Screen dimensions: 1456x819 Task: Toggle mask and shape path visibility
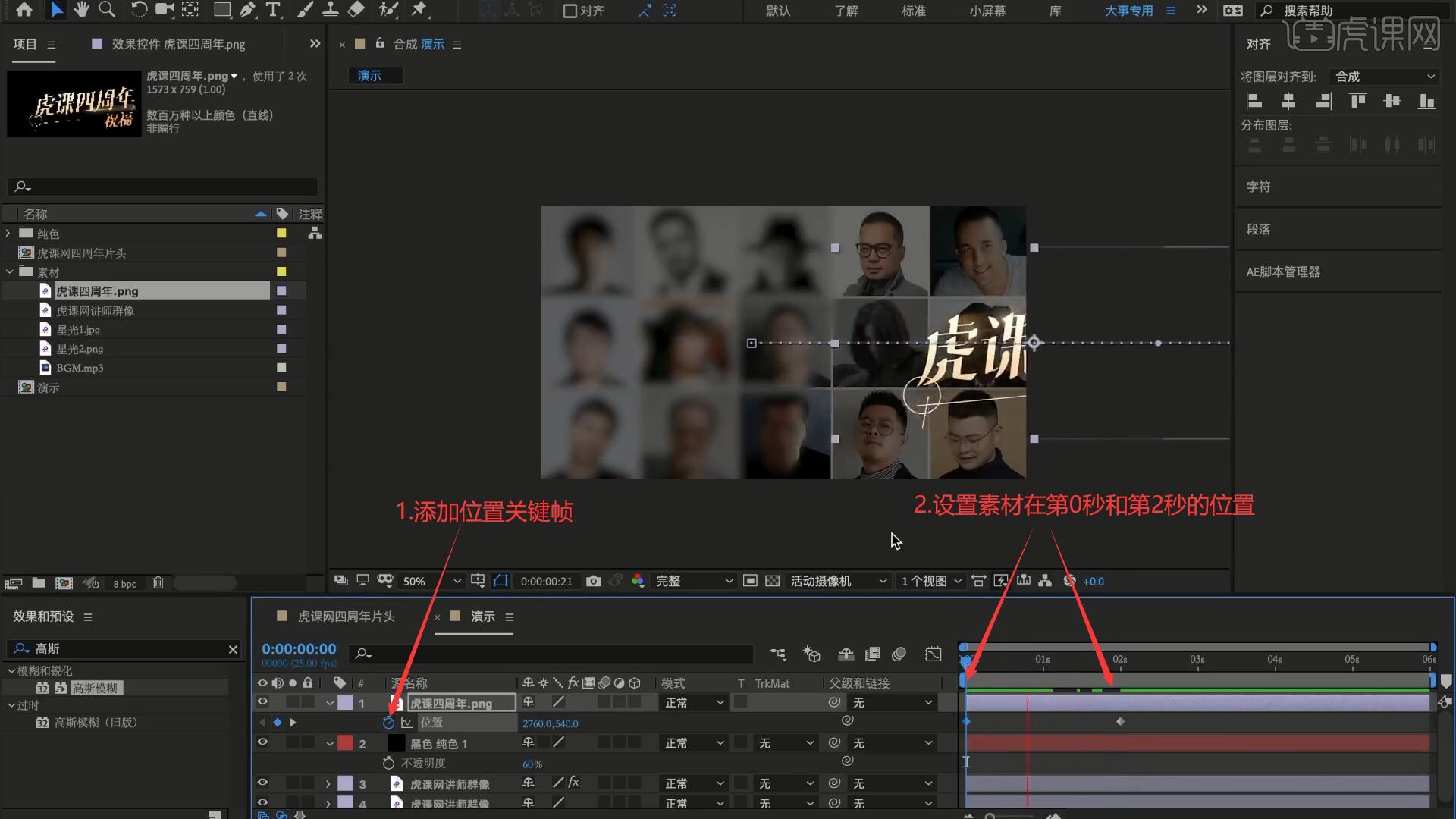point(500,581)
